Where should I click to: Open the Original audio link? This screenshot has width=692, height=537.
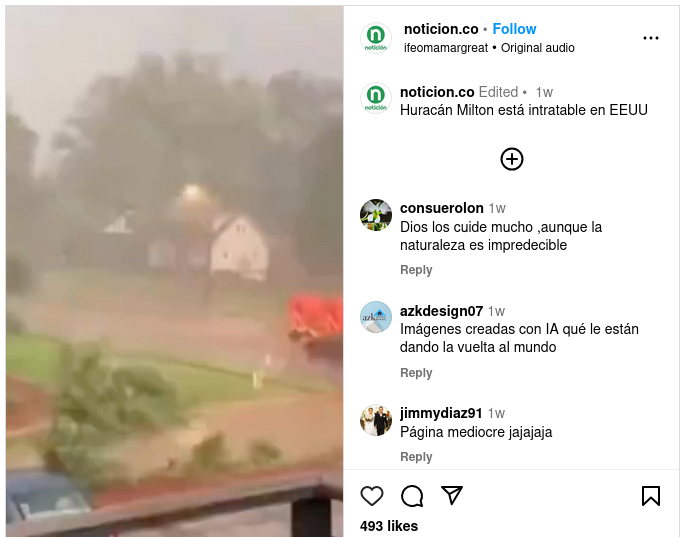coord(538,48)
